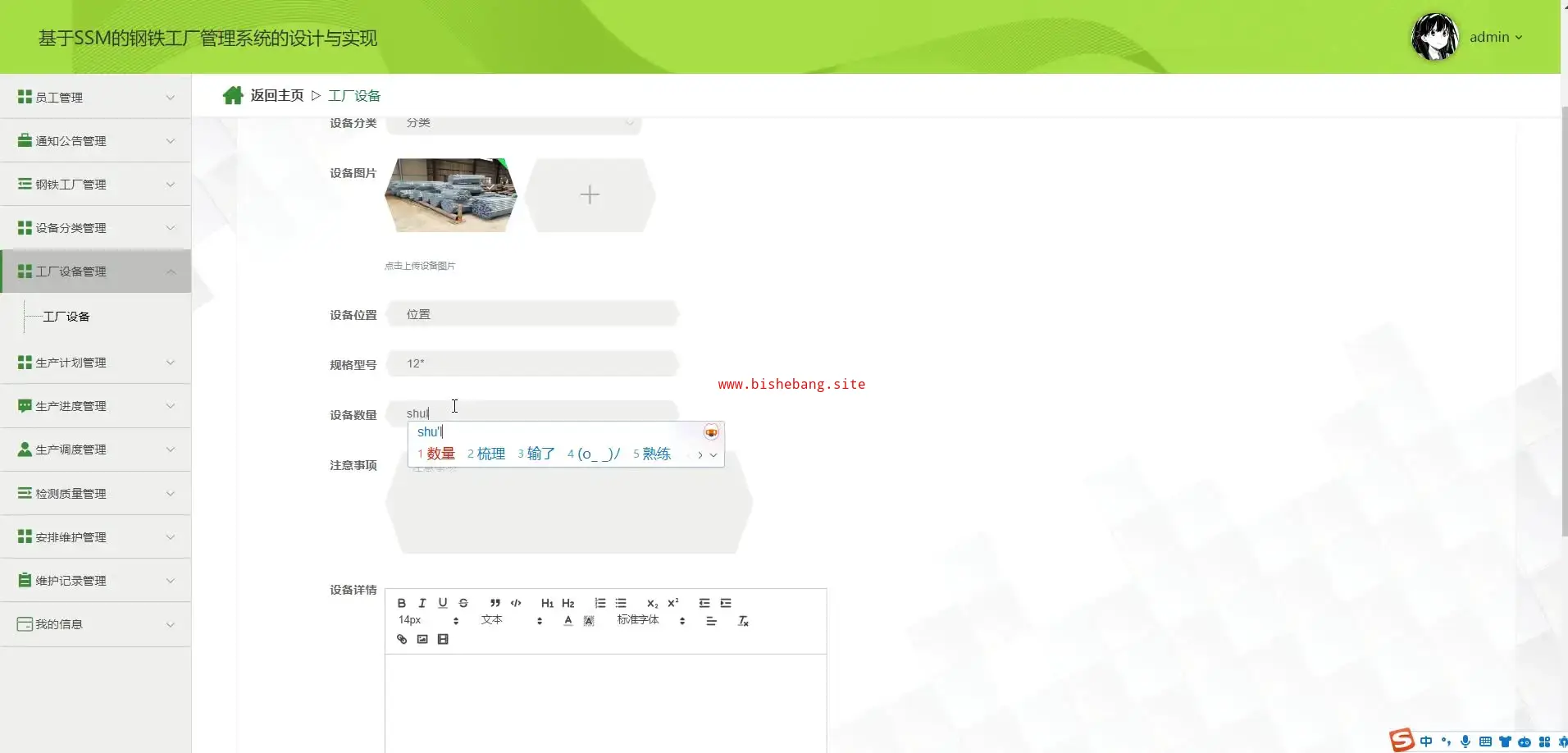Click the 设备数量 input field
The height and width of the screenshot is (753, 1568).
[532, 413]
